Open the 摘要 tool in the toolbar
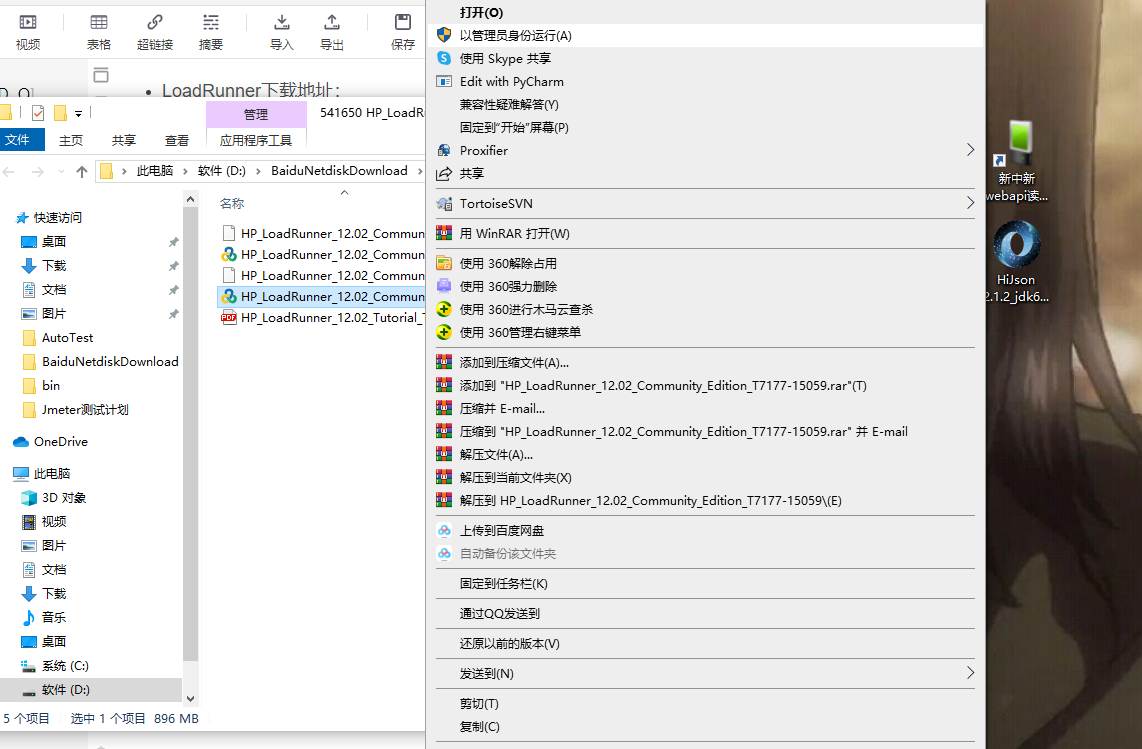This screenshot has height=749, width=1142. pyautogui.click(x=210, y=22)
